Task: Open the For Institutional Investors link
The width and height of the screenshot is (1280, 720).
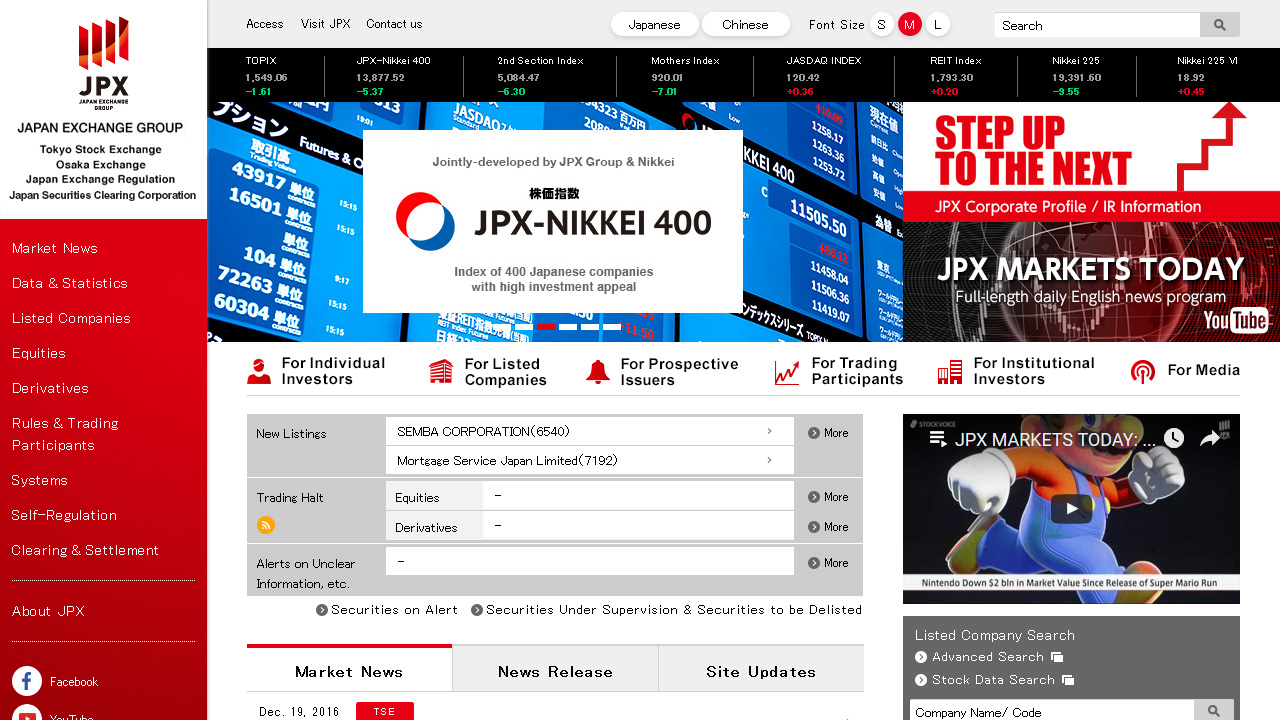Action: pyautogui.click(x=1016, y=371)
